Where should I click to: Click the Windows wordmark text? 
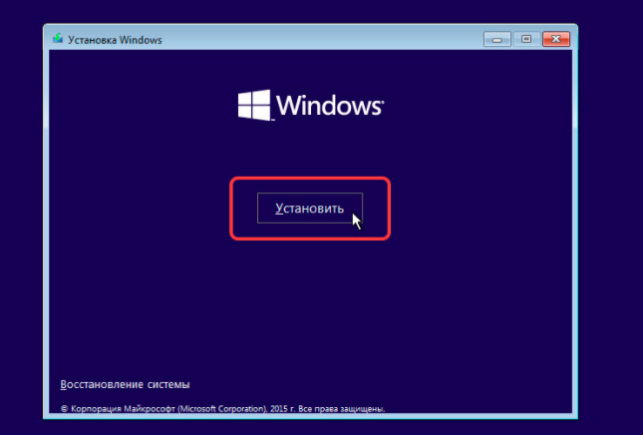pos(329,105)
